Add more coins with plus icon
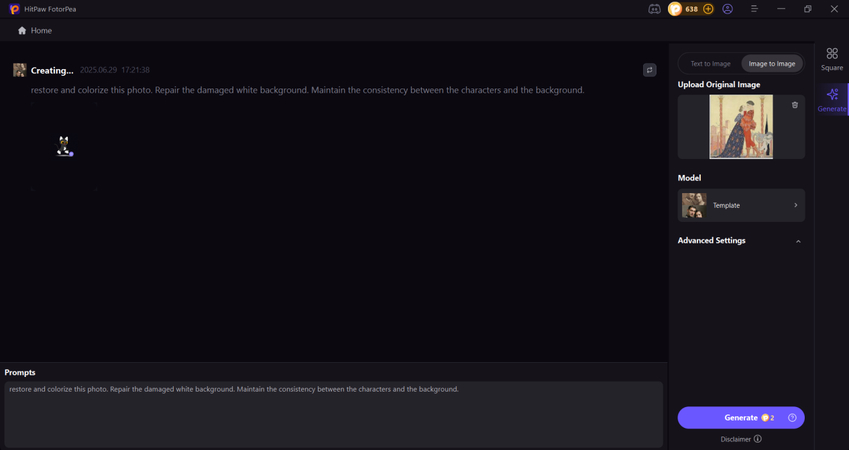The width and height of the screenshot is (849, 450). click(708, 9)
